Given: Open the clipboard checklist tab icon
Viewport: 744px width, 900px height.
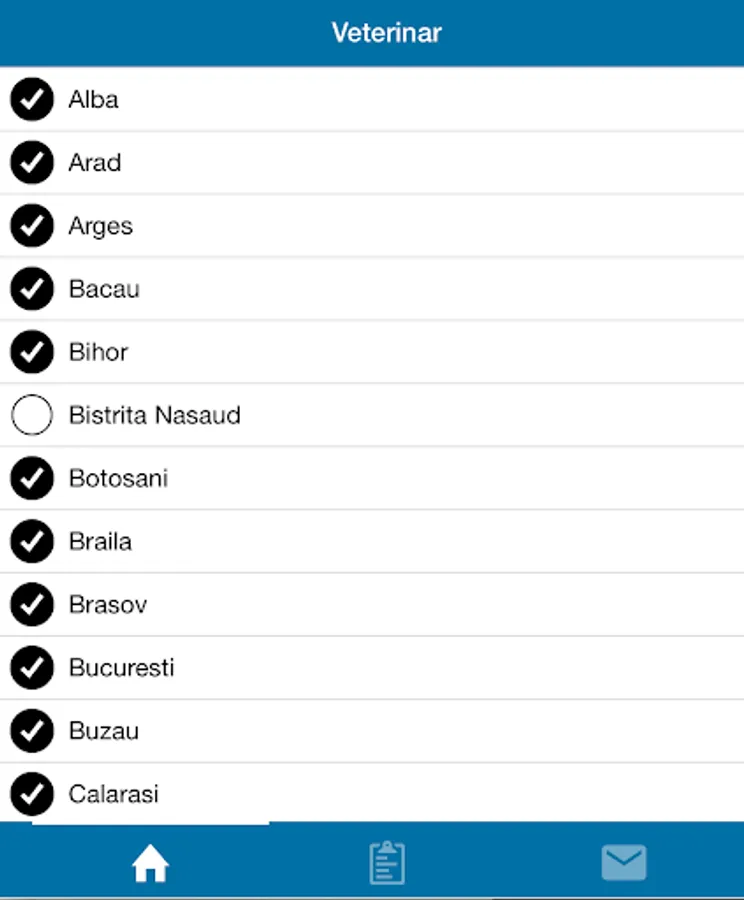Looking at the screenshot, I should click(387, 863).
